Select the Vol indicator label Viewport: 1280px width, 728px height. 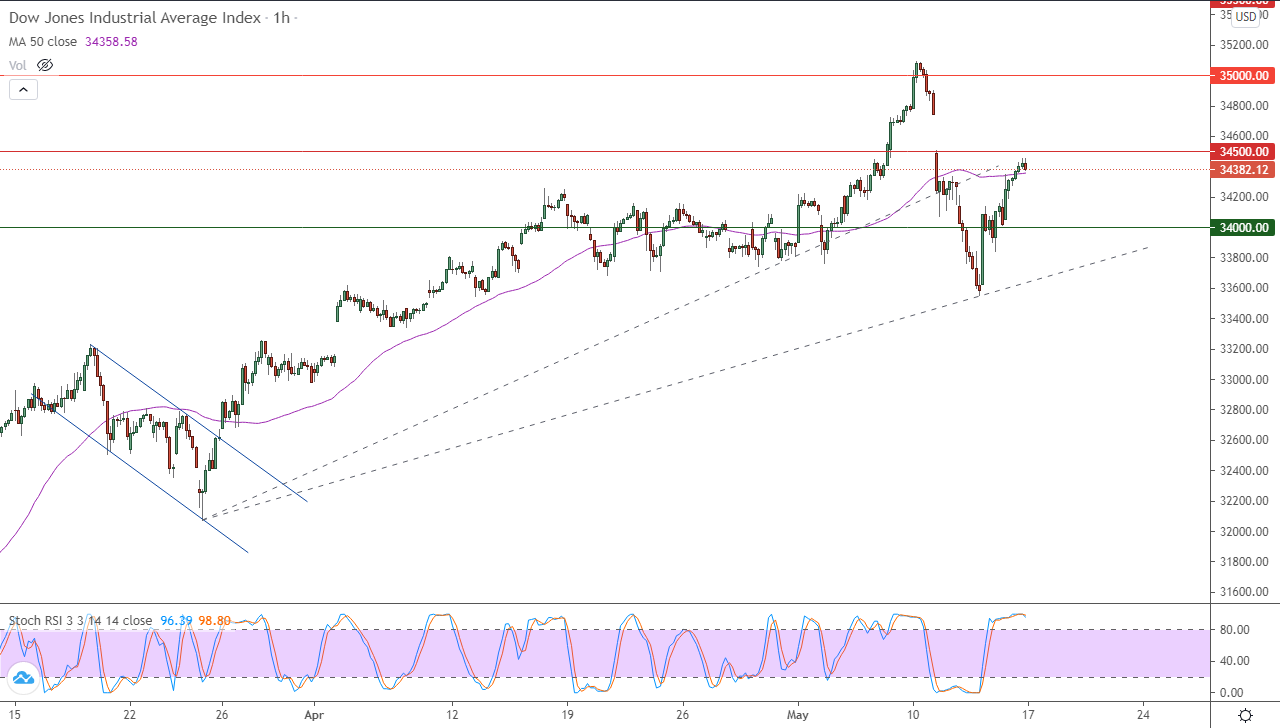[18, 65]
